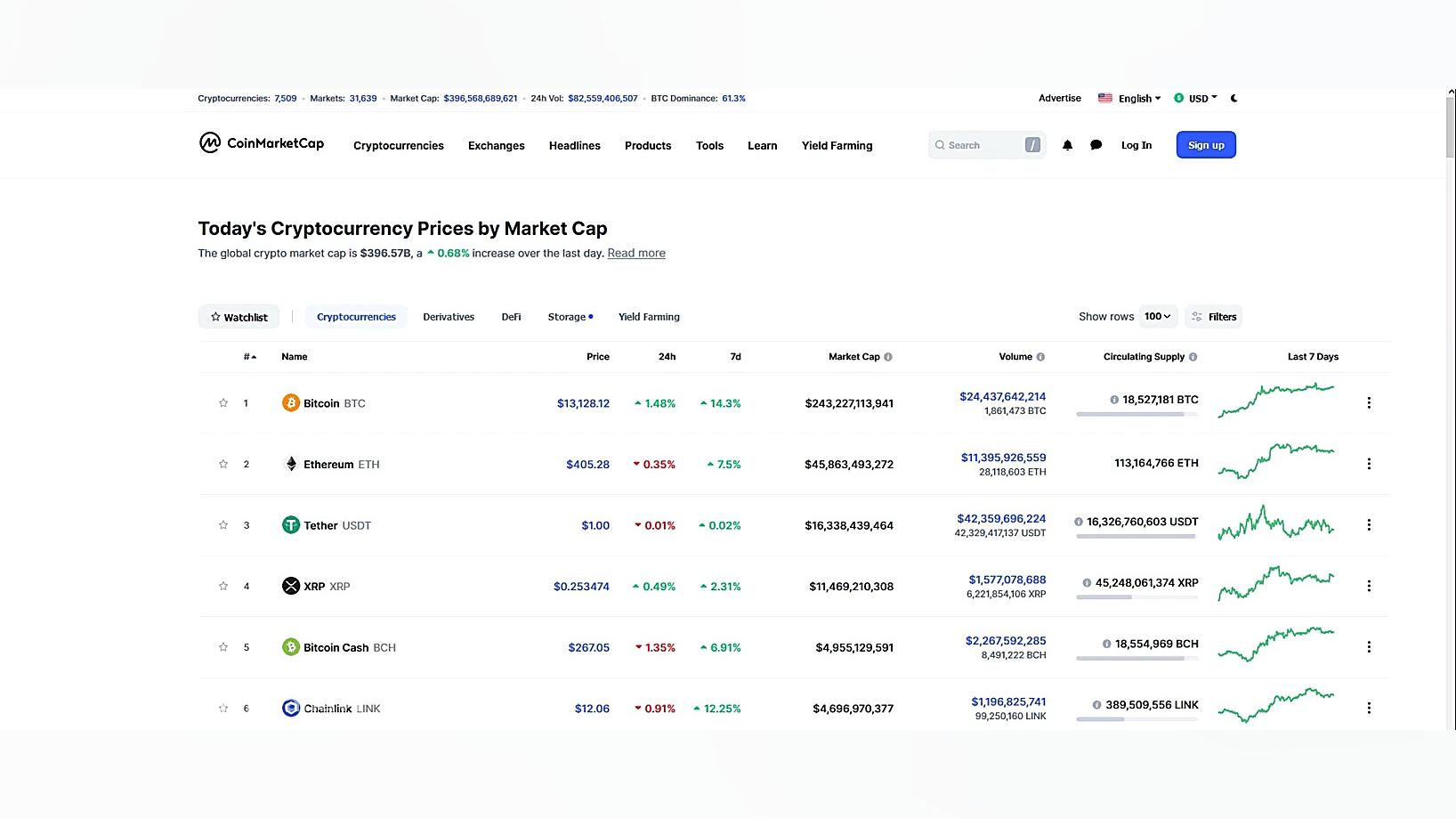The image size is (1456, 819).
Task: Open the Exchanges menu
Action: pyautogui.click(x=497, y=146)
